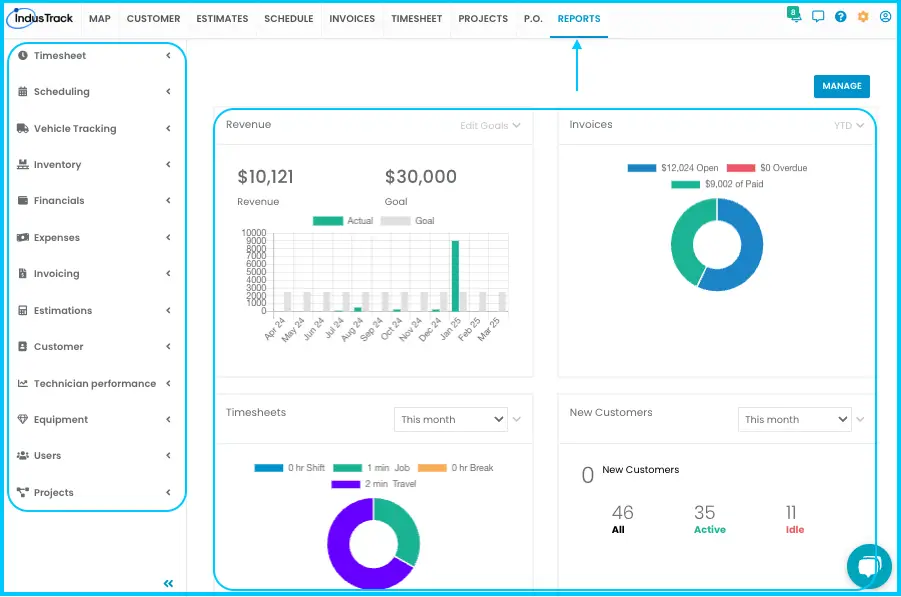The image size is (901, 597).
Task: Expand Technician performance section chevron
Action: point(168,383)
